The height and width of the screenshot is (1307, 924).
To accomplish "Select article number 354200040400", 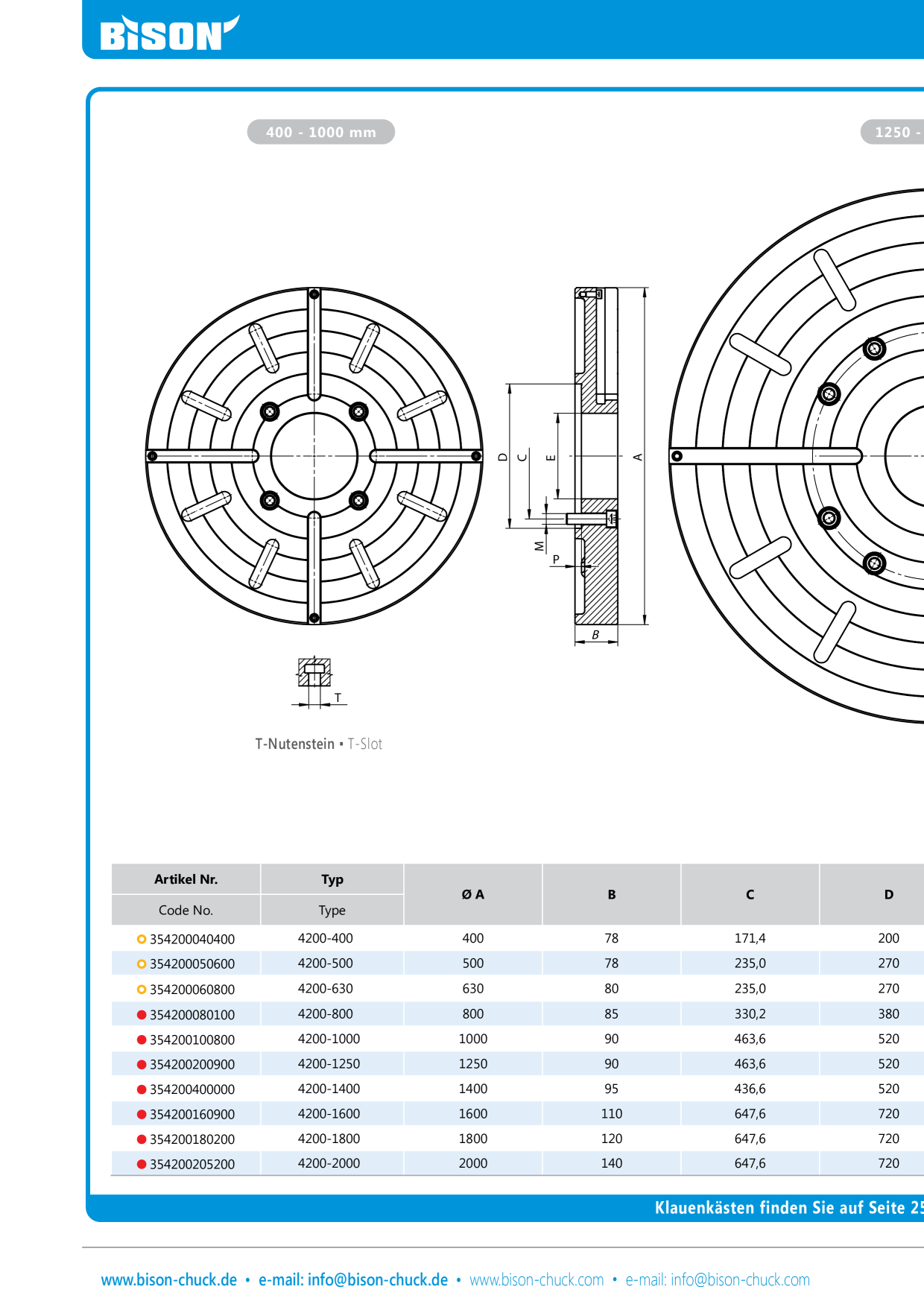I will [x=192, y=939].
